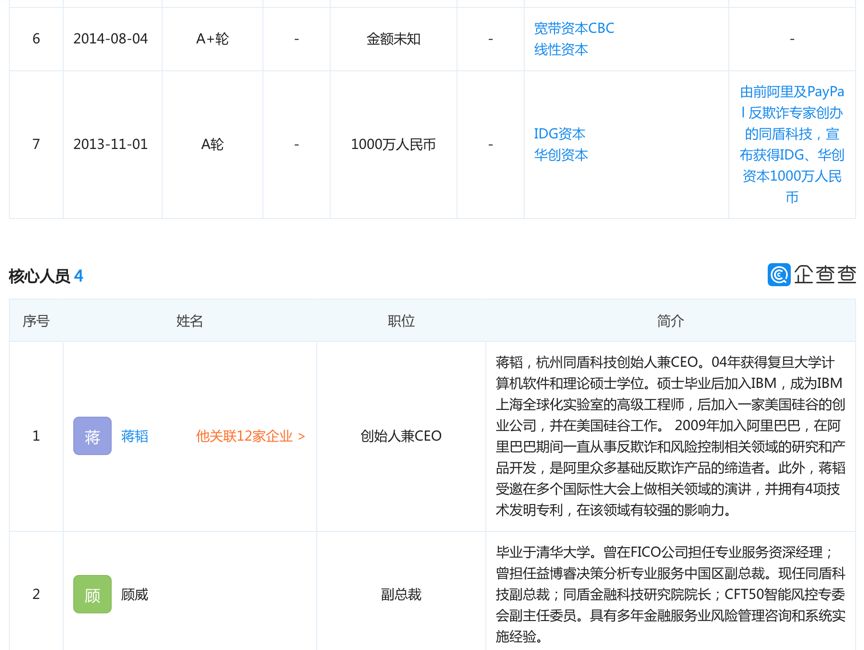864x650 pixels.
Task: Select 顾威's biography paragraph
Action: click(x=670, y=594)
